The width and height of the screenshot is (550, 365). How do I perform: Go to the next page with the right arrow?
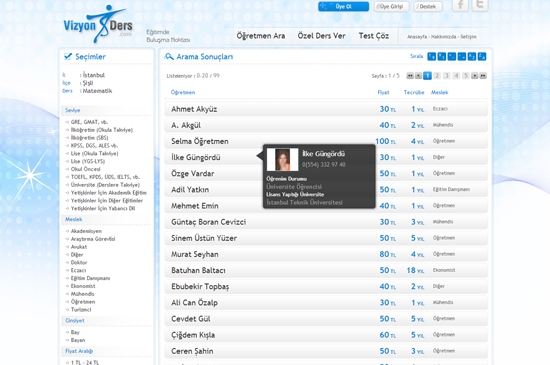pos(475,75)
